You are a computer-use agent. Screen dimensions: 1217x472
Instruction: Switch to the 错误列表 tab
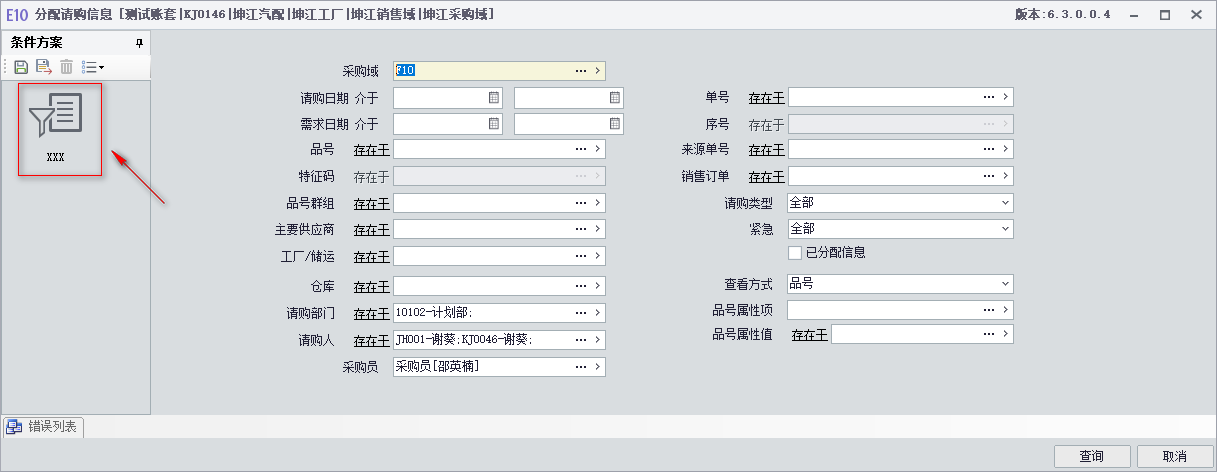[x=44, y=427]
